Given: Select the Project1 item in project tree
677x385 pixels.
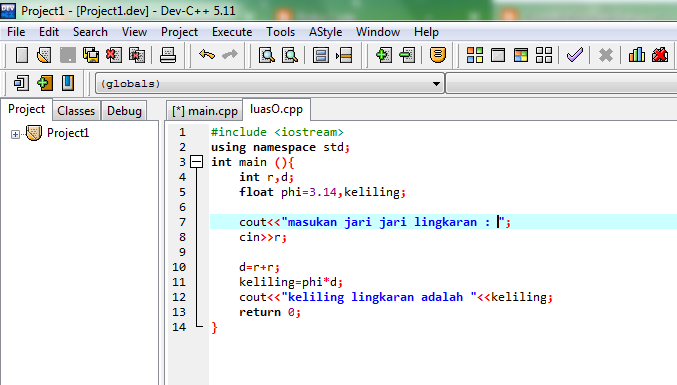Looking at the screenshot, I should [x=68, y=133].
